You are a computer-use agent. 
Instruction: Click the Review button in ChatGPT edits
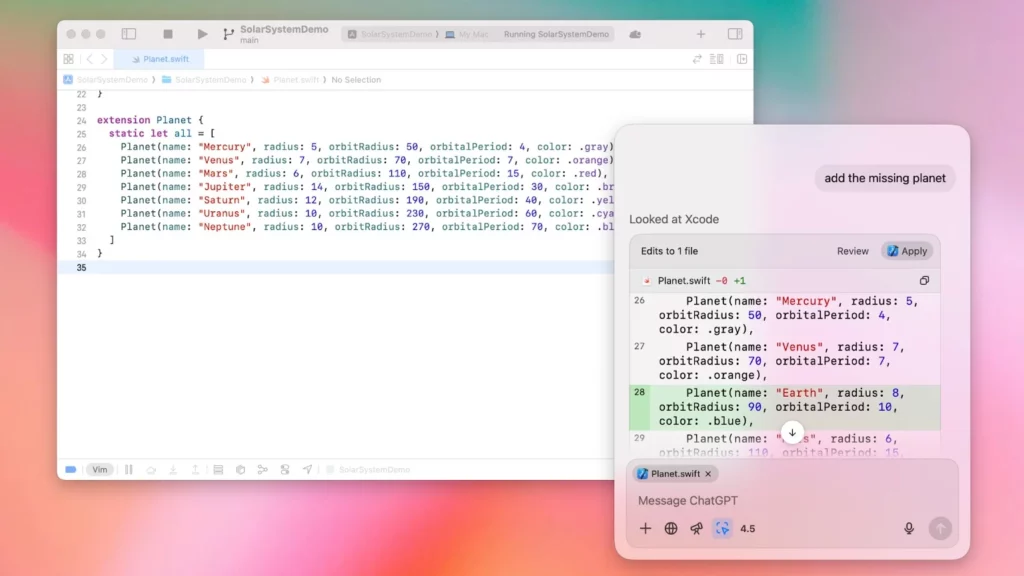[x=853, y=251]
